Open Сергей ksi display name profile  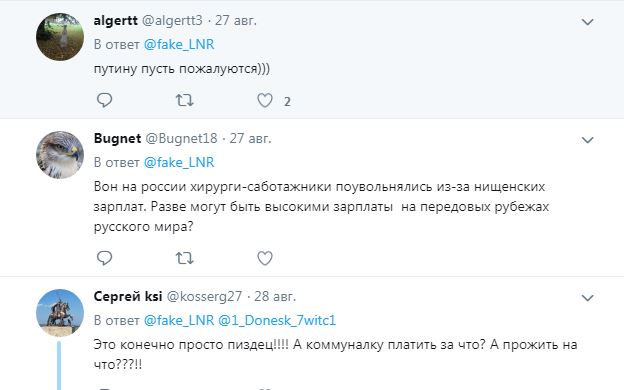coord(128,296)
